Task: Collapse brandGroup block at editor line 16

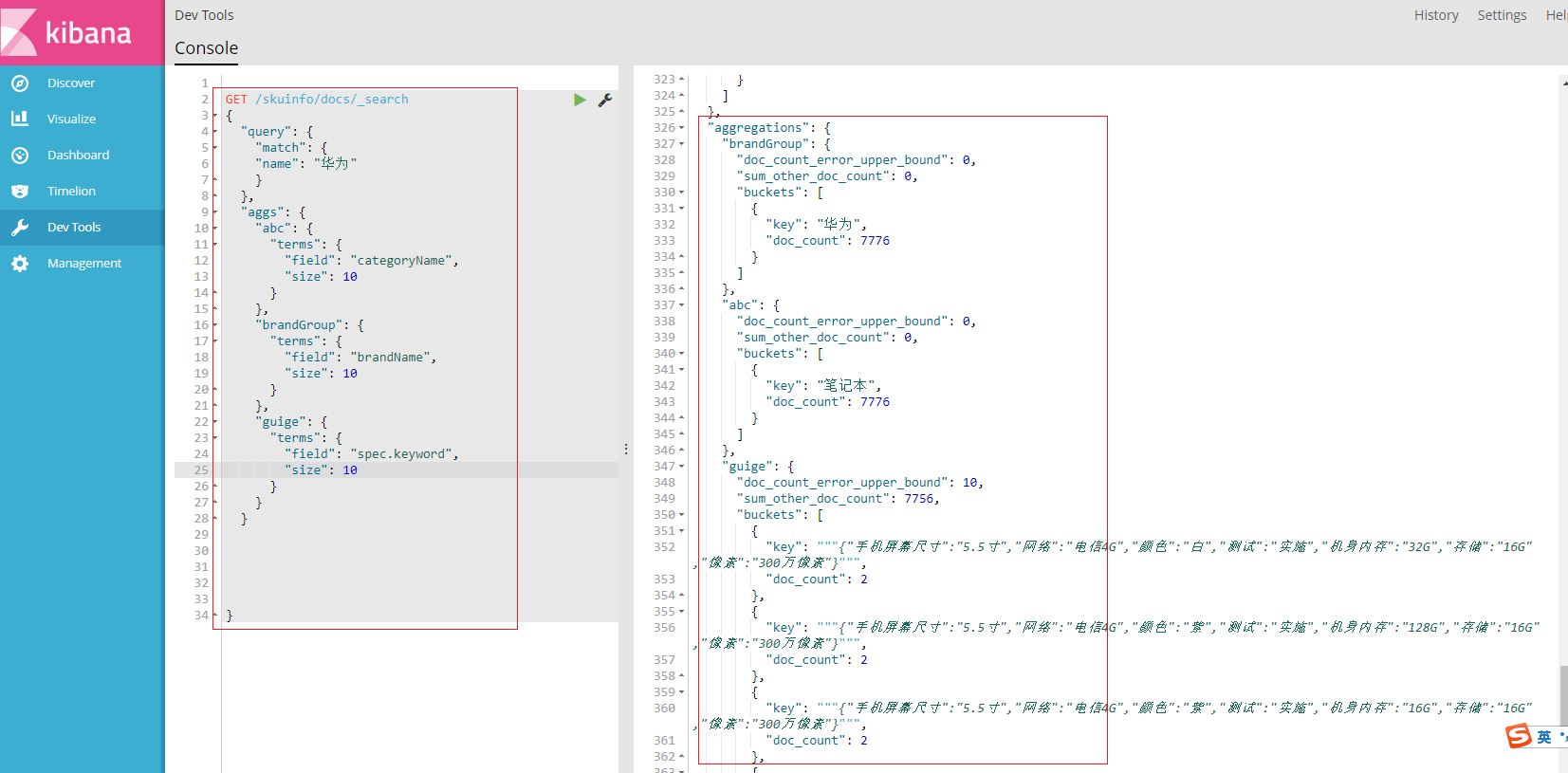Action: (x=215, y=325)
